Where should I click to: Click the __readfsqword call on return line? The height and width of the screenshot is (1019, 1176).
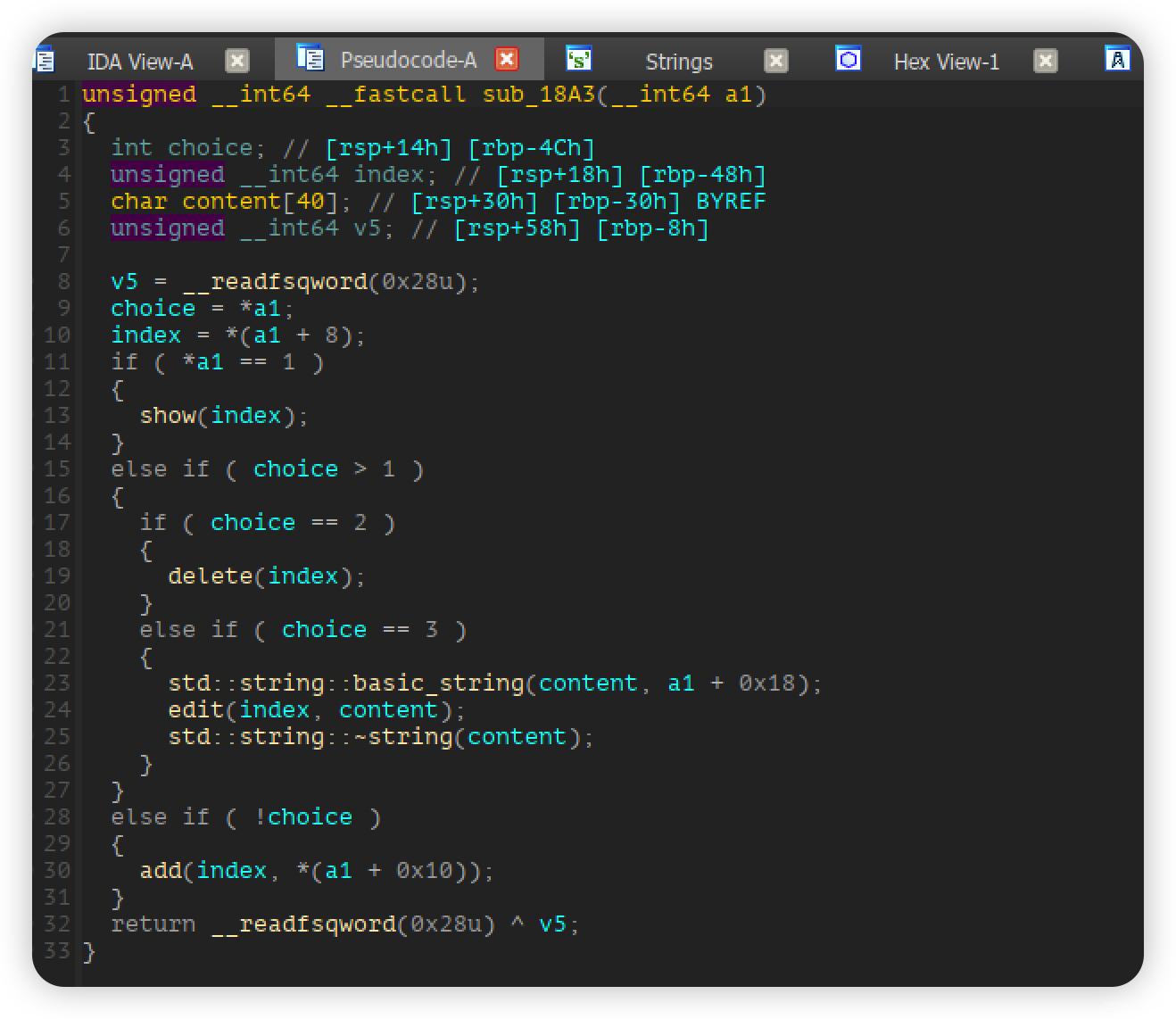pos(303,924)
